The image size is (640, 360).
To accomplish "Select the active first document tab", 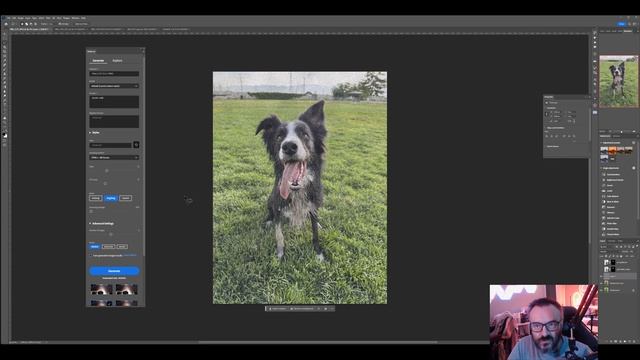I will 29,29.
